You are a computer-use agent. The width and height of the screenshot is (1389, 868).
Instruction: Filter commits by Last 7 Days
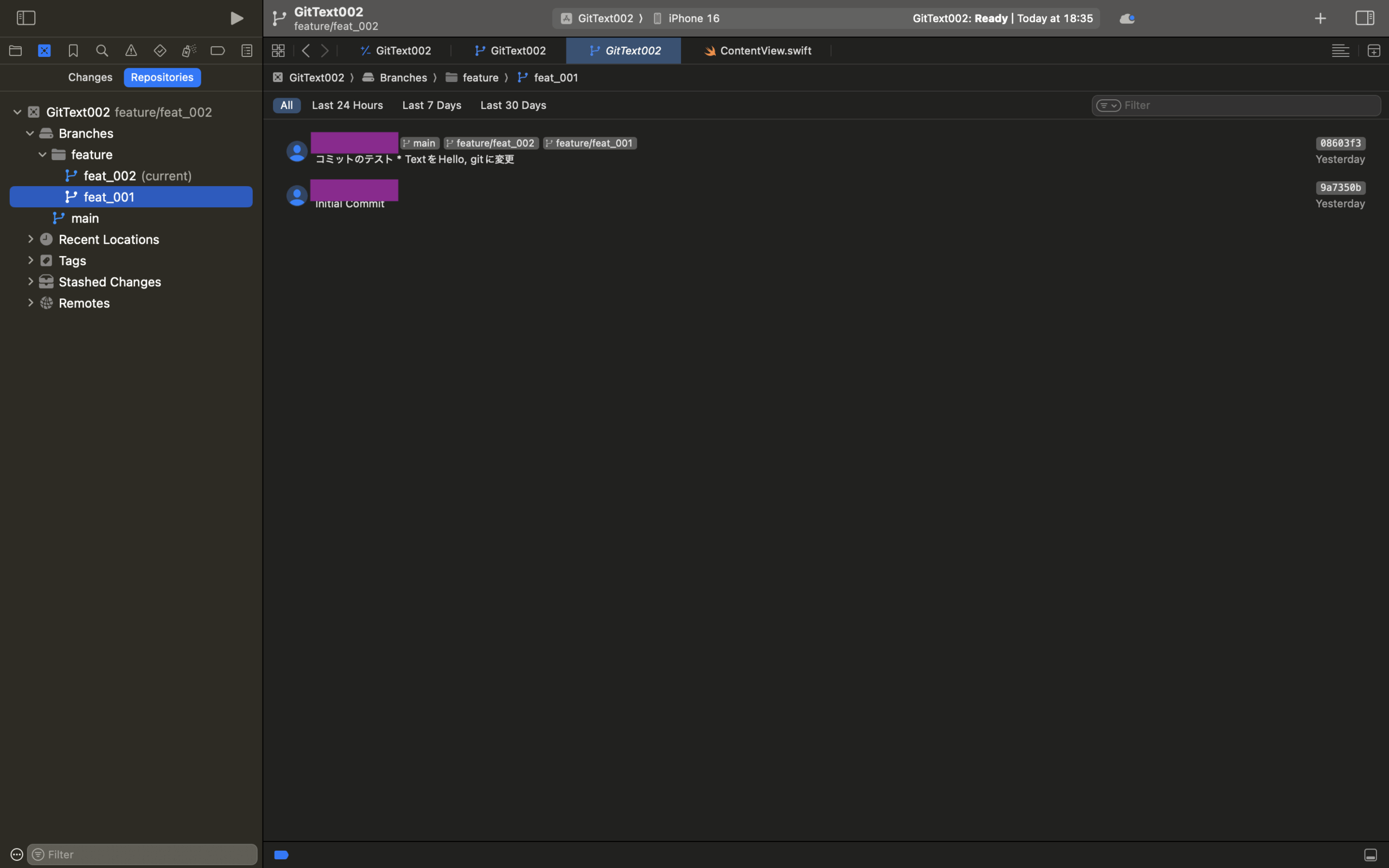click(x=432, y=105)
